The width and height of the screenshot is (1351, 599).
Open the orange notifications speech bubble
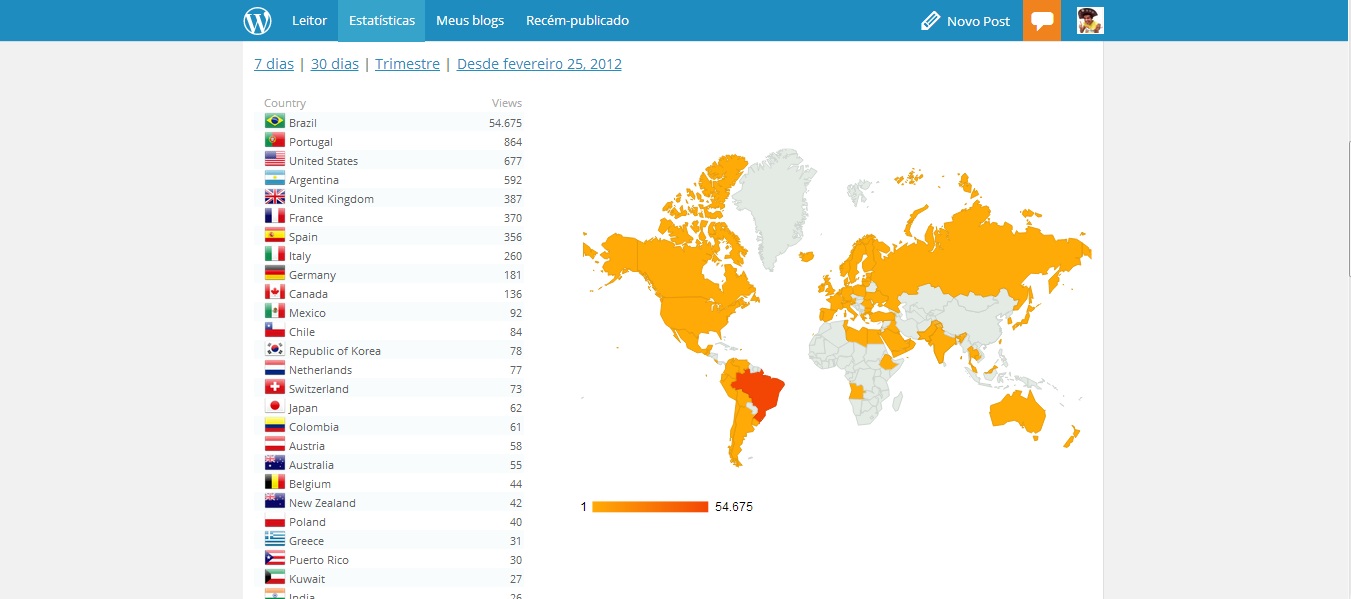[x=1042, y=21]
